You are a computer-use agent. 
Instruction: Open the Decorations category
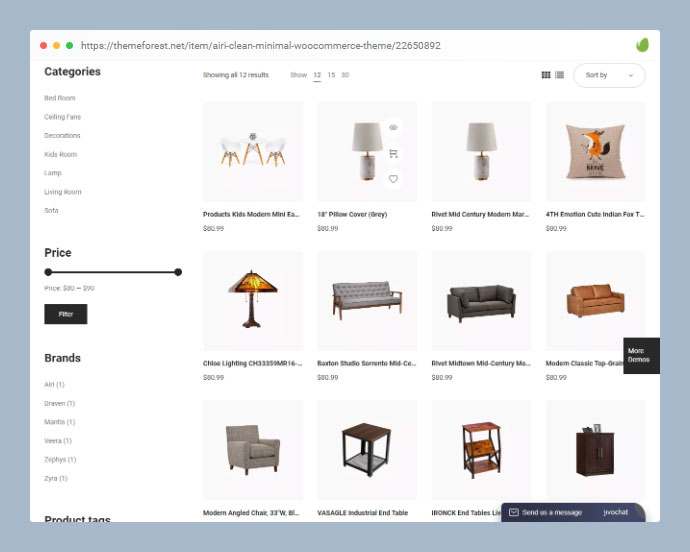tap(62, 136)
